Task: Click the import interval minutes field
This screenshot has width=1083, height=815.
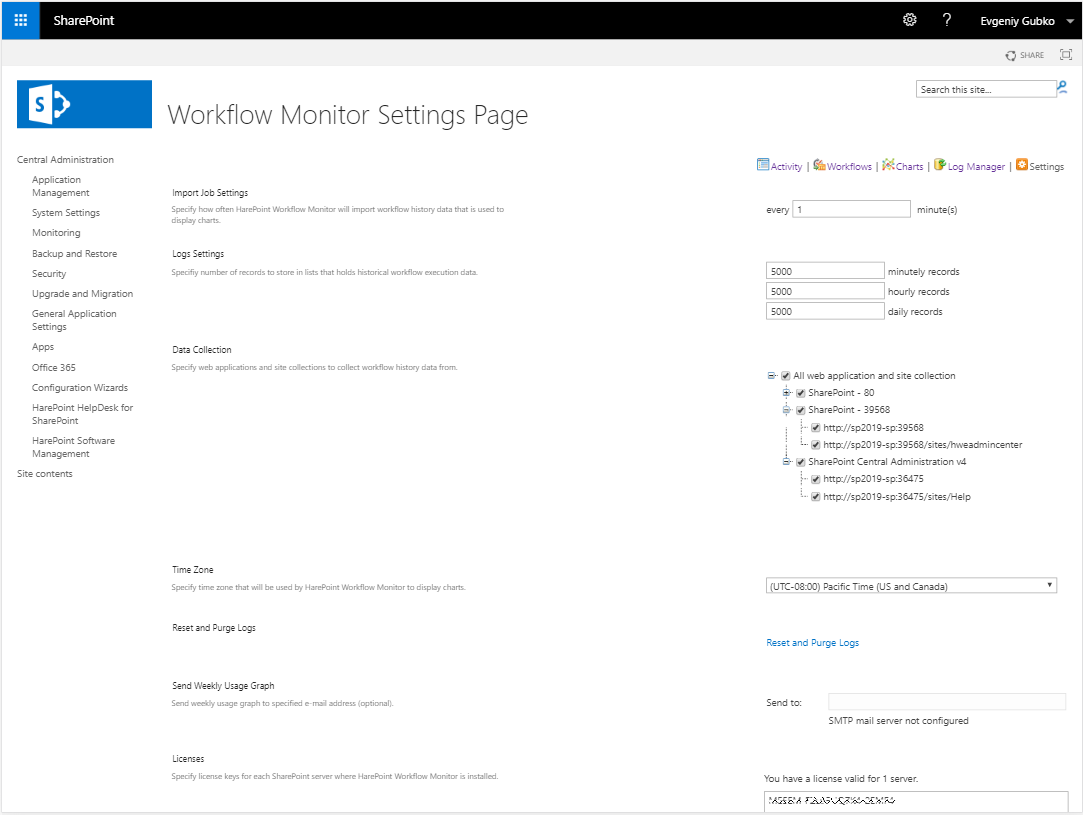Action: pyautogui.click(x=850, y=210)
